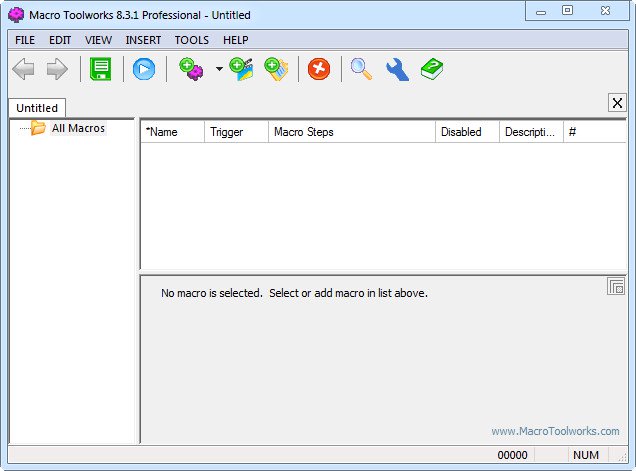Image resolution: width=636 pixels, height=471 pixels.
Task: Open help with the green book icon
Action: (x=432, y=69)
